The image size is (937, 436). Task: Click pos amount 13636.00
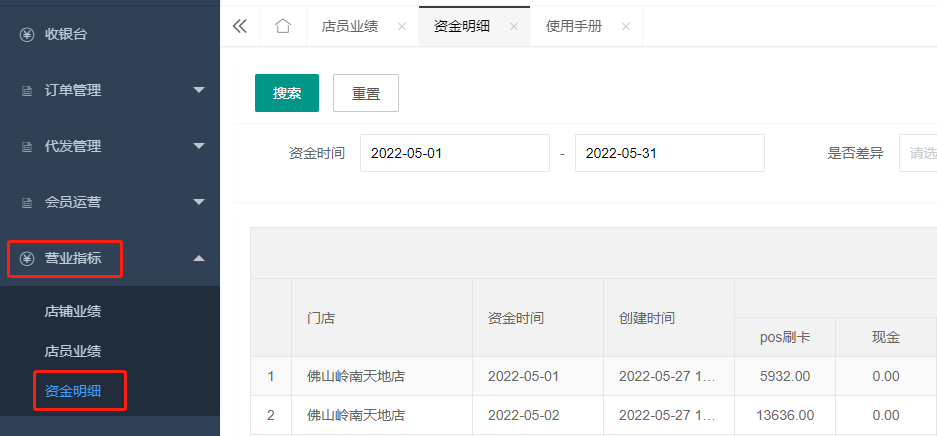(785, 415)
